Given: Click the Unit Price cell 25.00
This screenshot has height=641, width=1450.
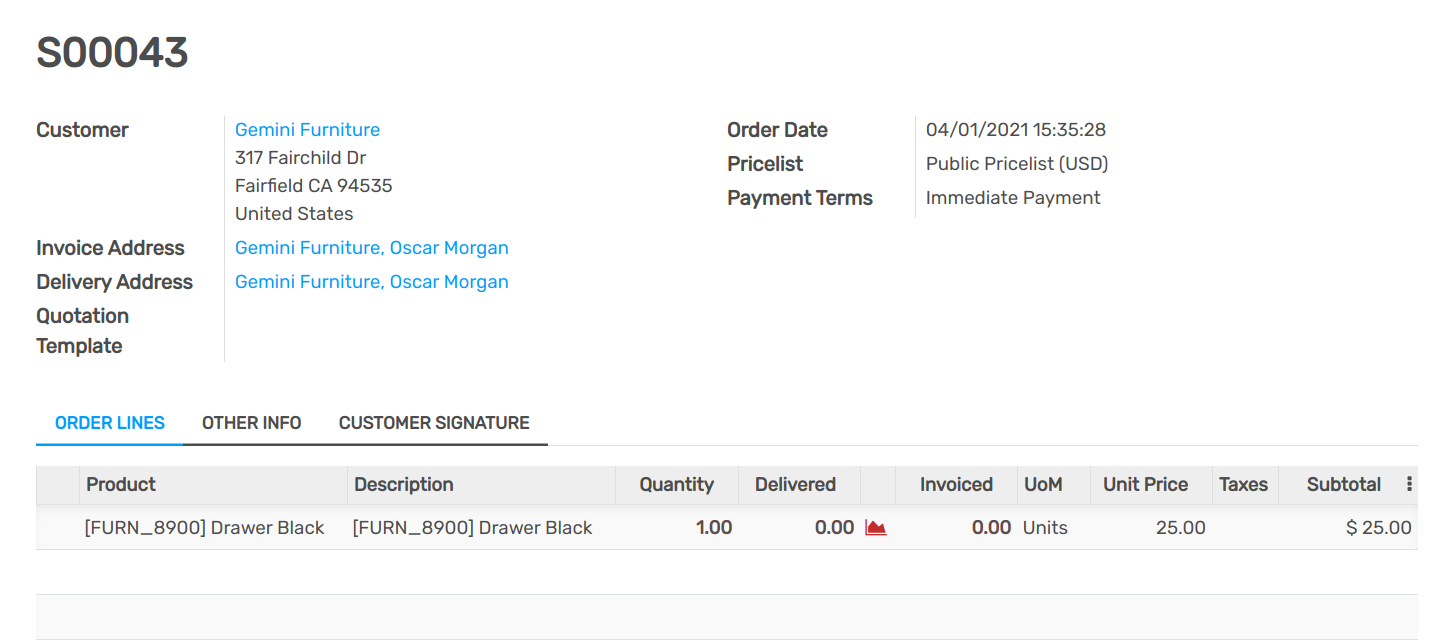Looking at the screenshot, I should [x=1180, y=527].
